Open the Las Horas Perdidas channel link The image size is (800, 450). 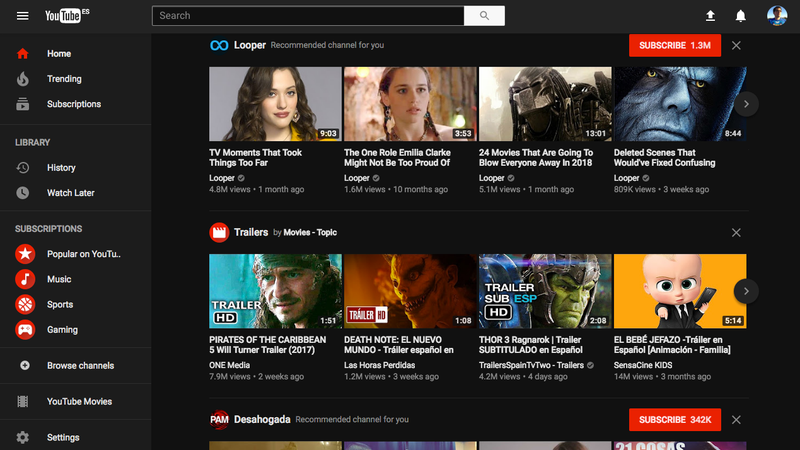point(379,365)
